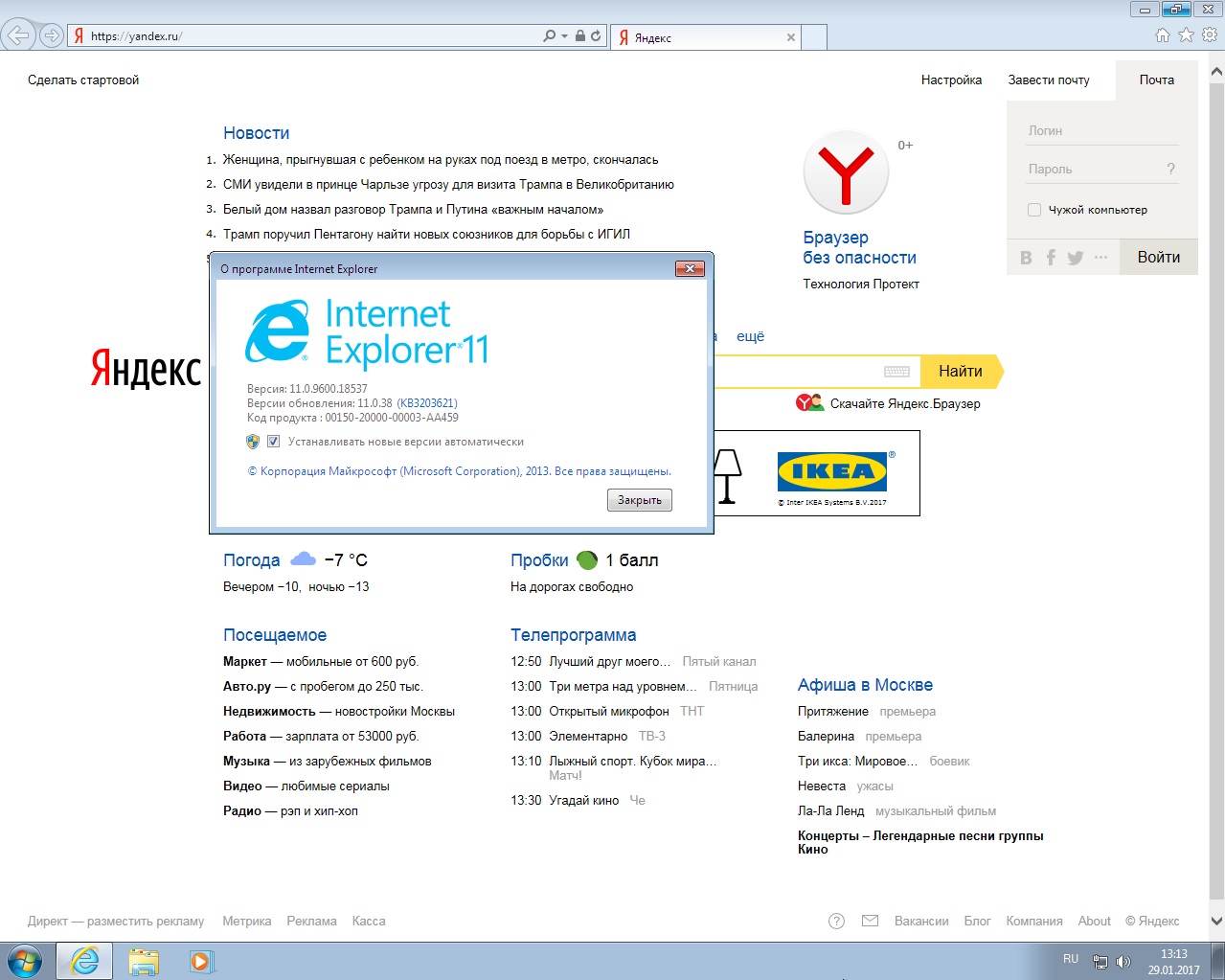The width and height of the screenshot is (1225, 980).
Task: Close the О программе Internet Explorer dialog
Action: [690, 269]
